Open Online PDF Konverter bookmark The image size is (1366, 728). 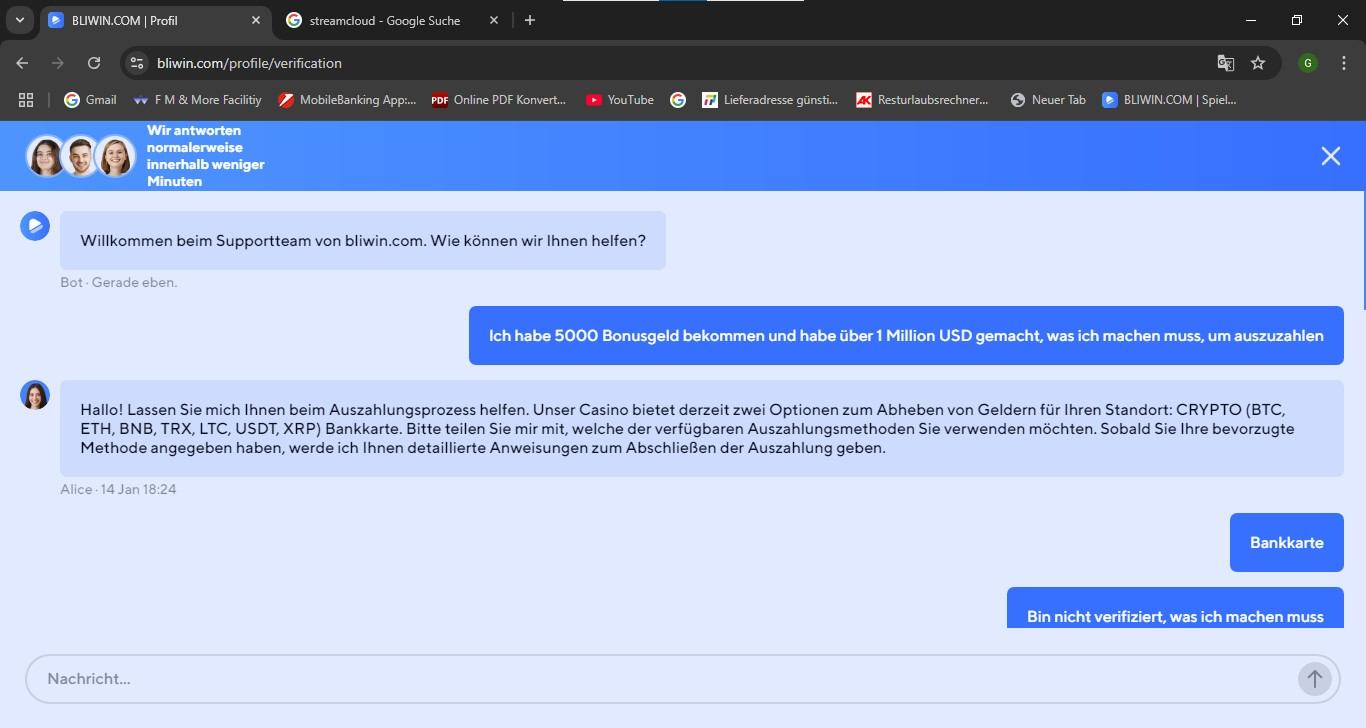[x=498, y=100]
